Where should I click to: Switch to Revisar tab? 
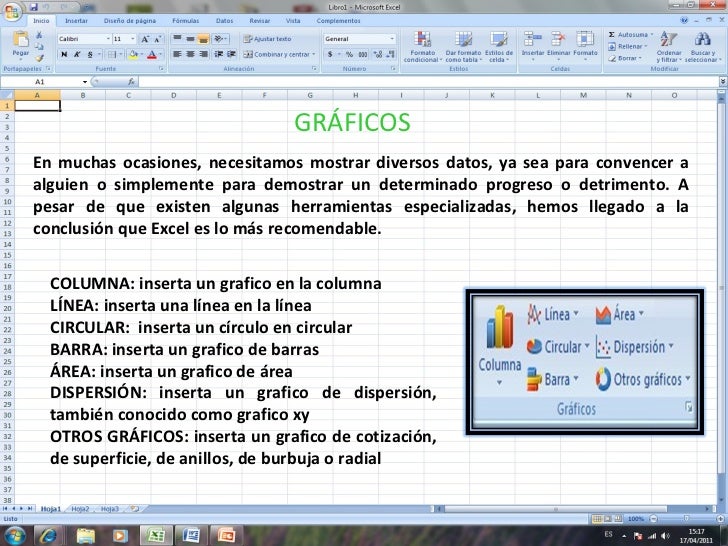[x=260, y=20]
